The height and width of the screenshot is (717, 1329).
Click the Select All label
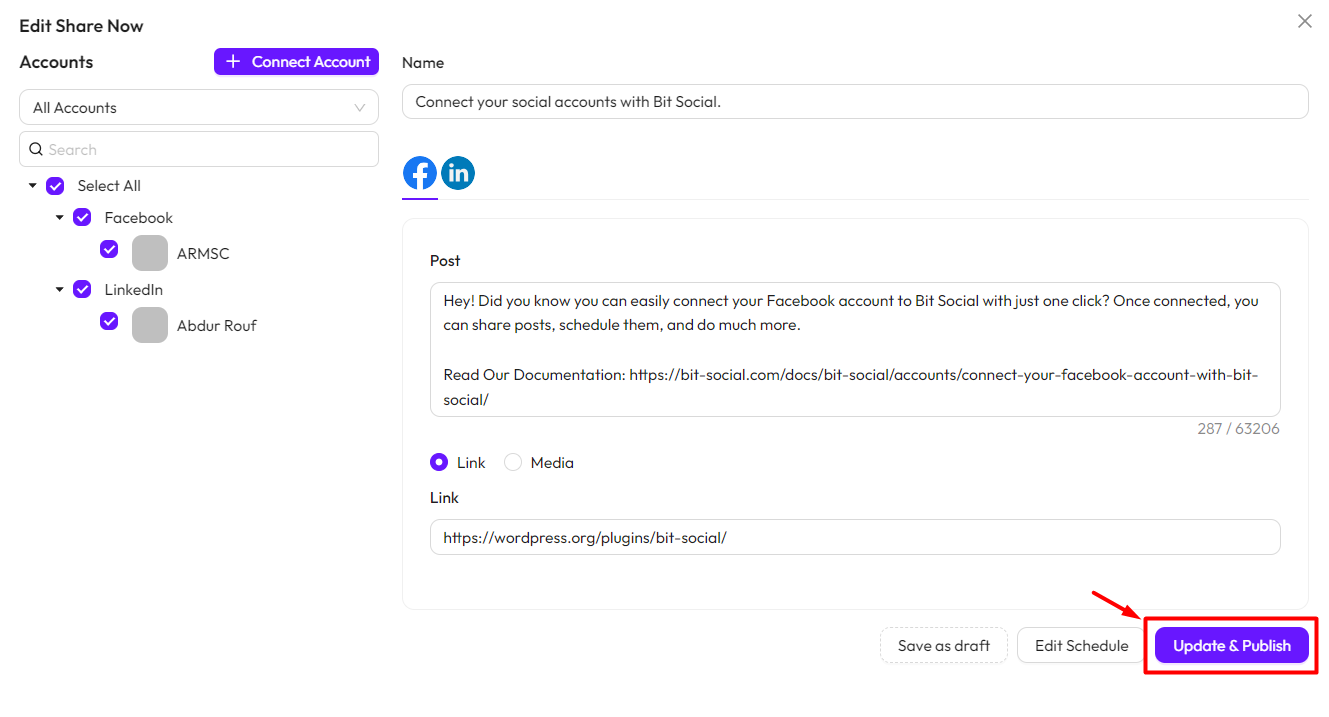point(109,186)
